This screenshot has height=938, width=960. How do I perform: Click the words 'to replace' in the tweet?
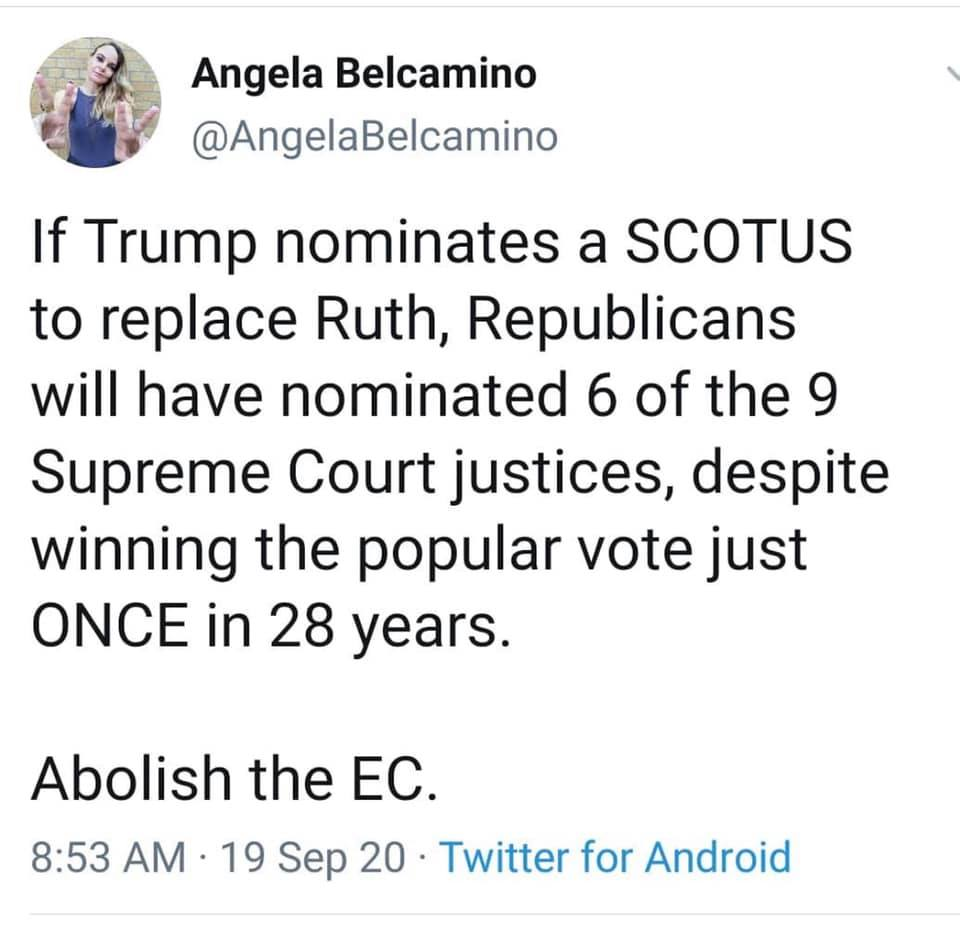click(164, 322)
